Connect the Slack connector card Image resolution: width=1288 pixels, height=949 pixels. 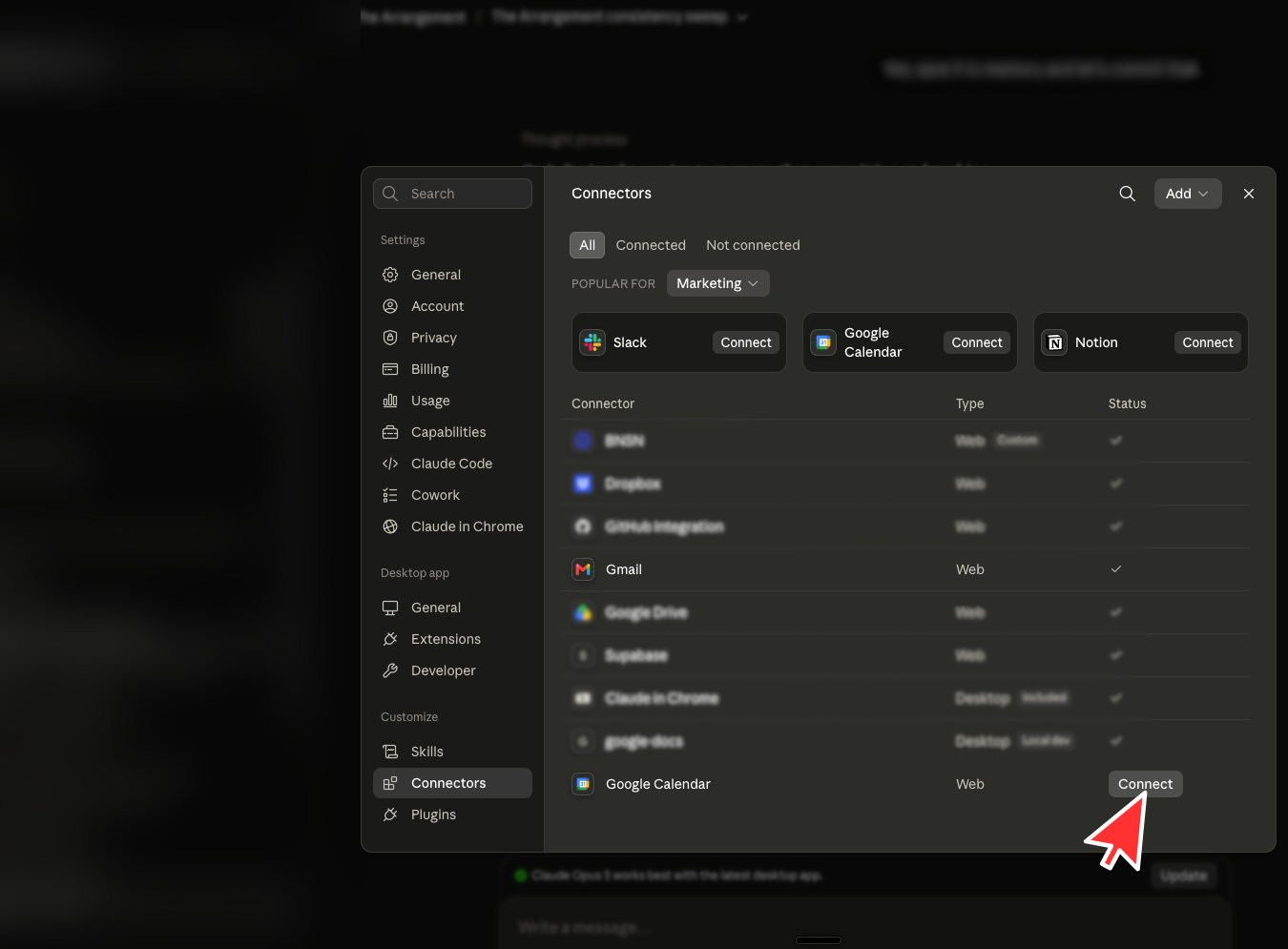(746, 342)
